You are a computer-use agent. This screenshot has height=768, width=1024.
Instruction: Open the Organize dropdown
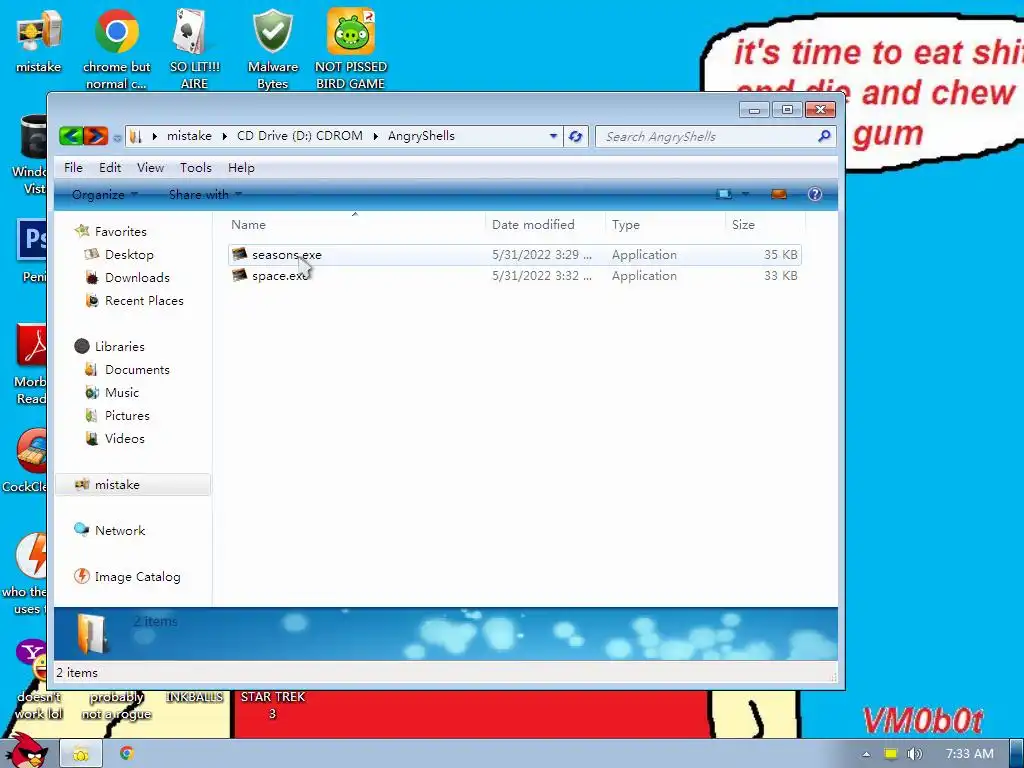coord(104,195)
